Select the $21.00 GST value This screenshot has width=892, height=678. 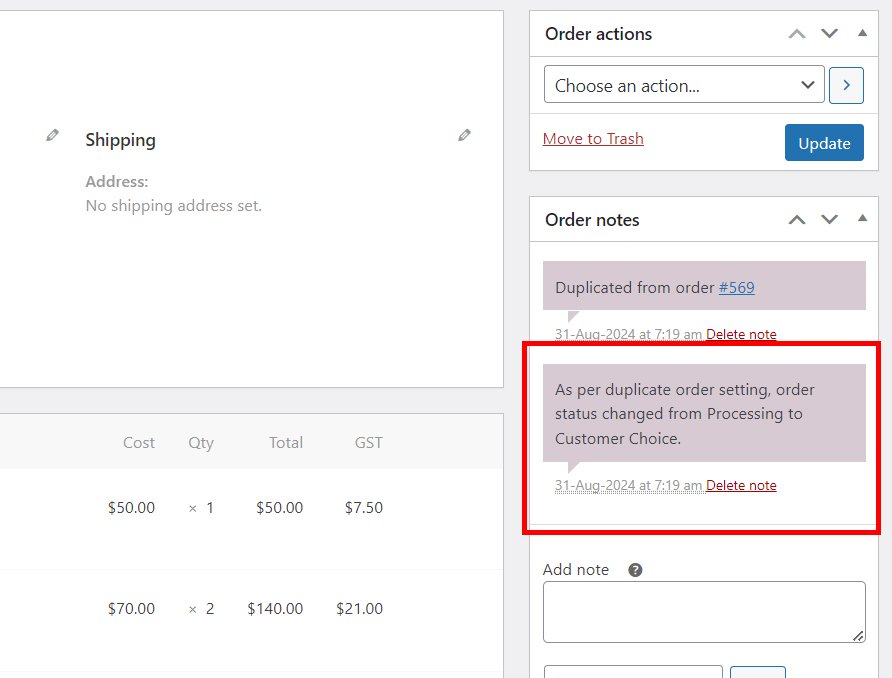[x=360, y=609]
